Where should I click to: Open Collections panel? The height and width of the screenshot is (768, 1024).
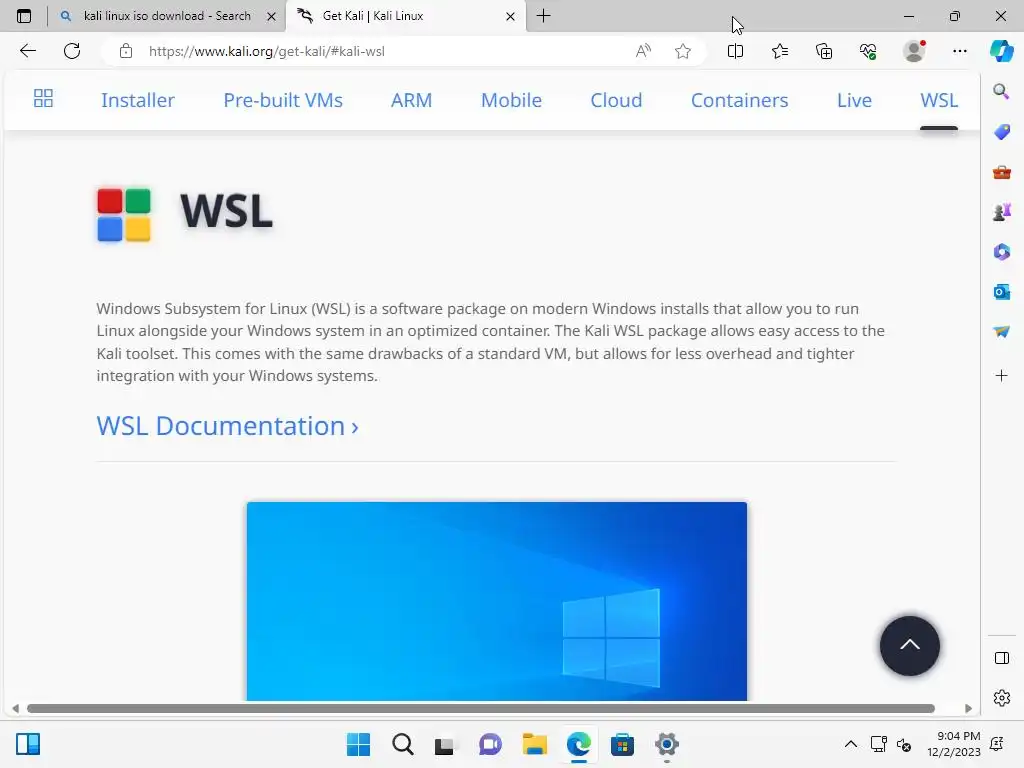pyautogui.click(x=824, y=51)
